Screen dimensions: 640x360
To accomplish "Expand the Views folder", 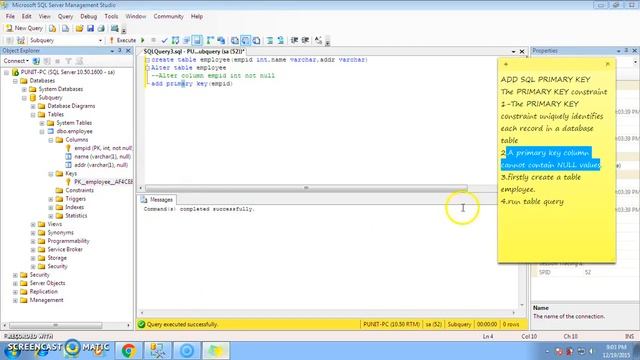I will click(x=33, y=224).
